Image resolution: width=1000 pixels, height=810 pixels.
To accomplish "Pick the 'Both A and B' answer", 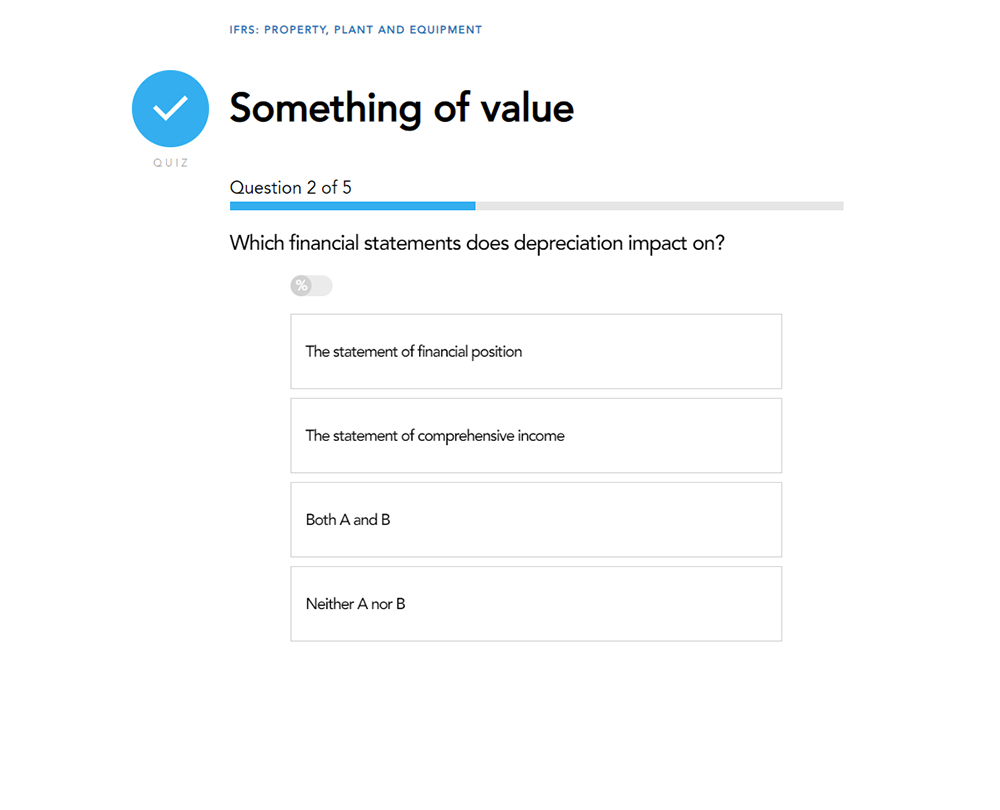I will [x=536, y=519].
